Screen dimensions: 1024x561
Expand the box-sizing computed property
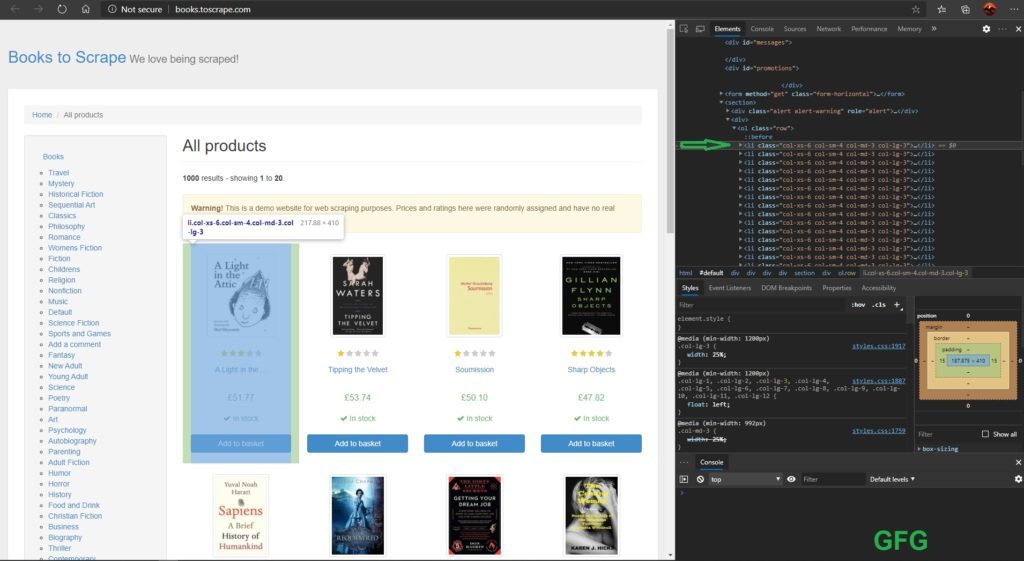(x=919, y=449)
